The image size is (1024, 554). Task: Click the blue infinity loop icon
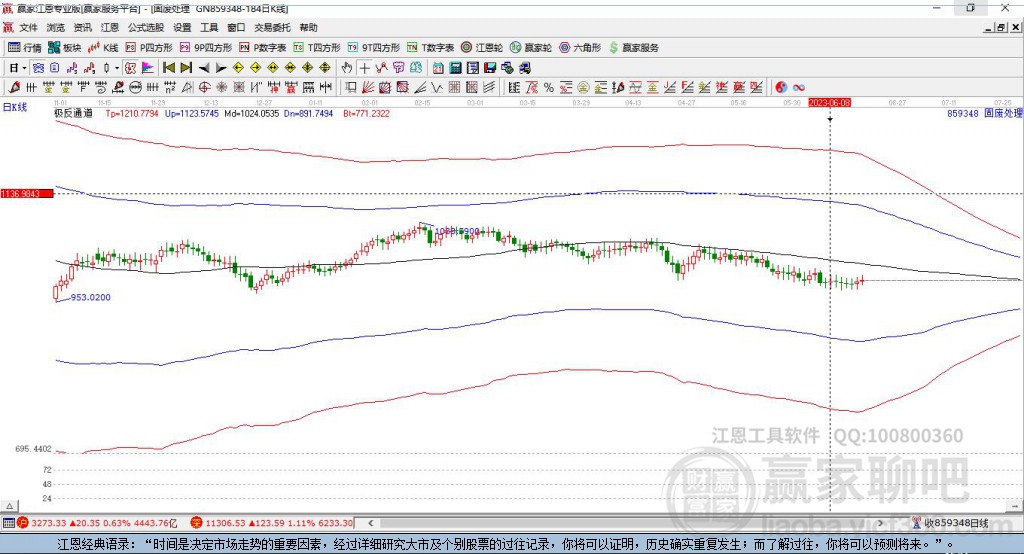pos(799,88)
